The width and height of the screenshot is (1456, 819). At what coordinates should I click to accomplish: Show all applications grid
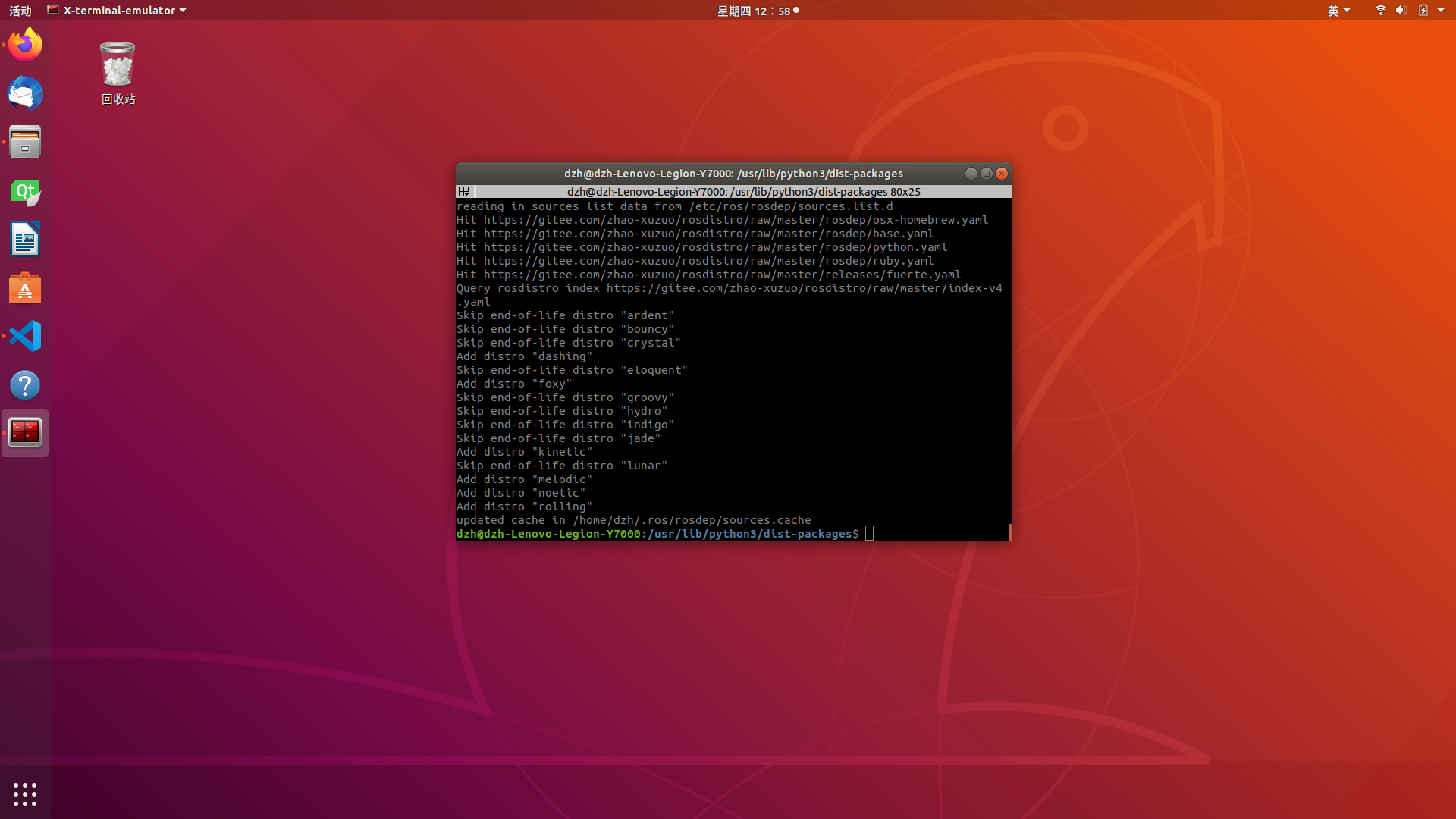[25, 794]
